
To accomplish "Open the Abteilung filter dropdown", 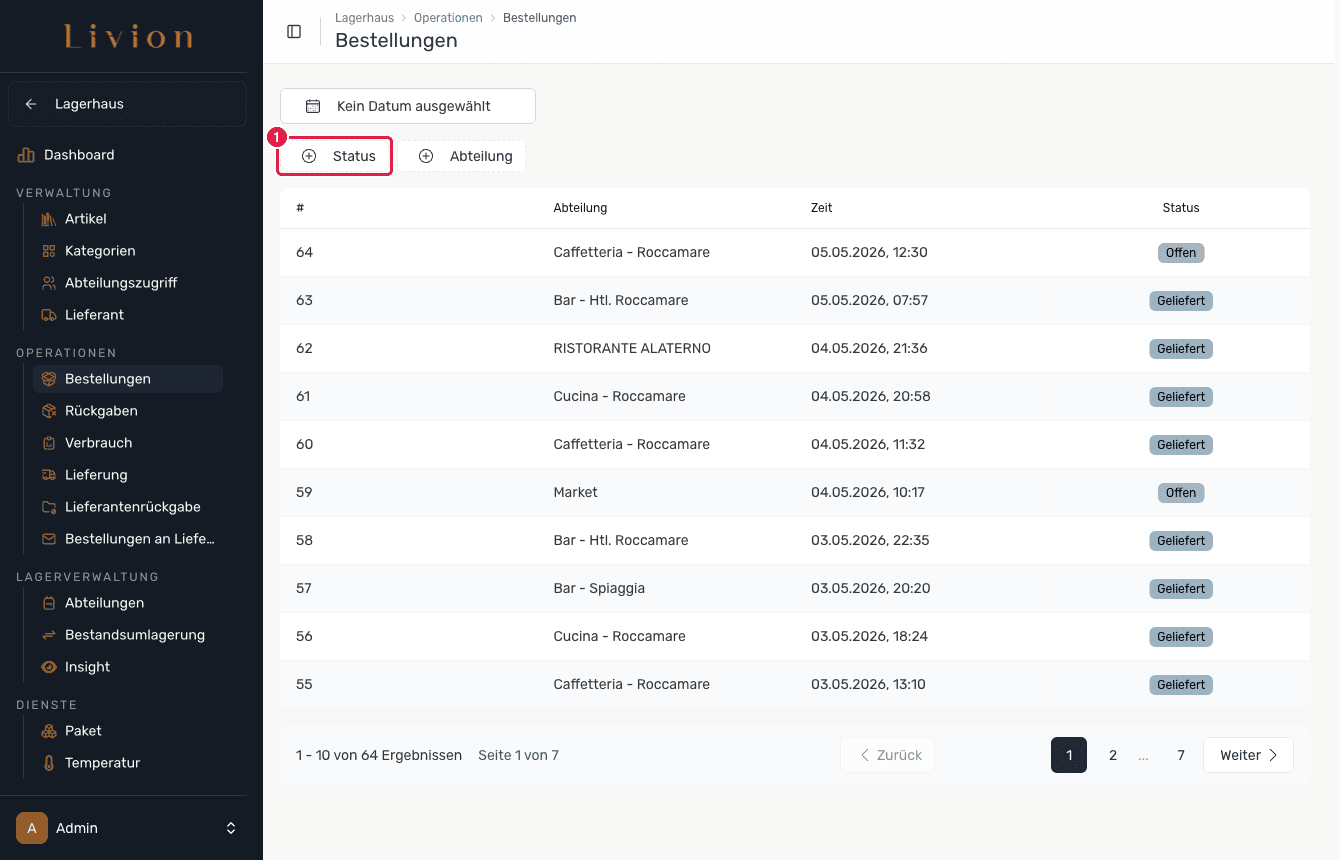I will point(463,156).
